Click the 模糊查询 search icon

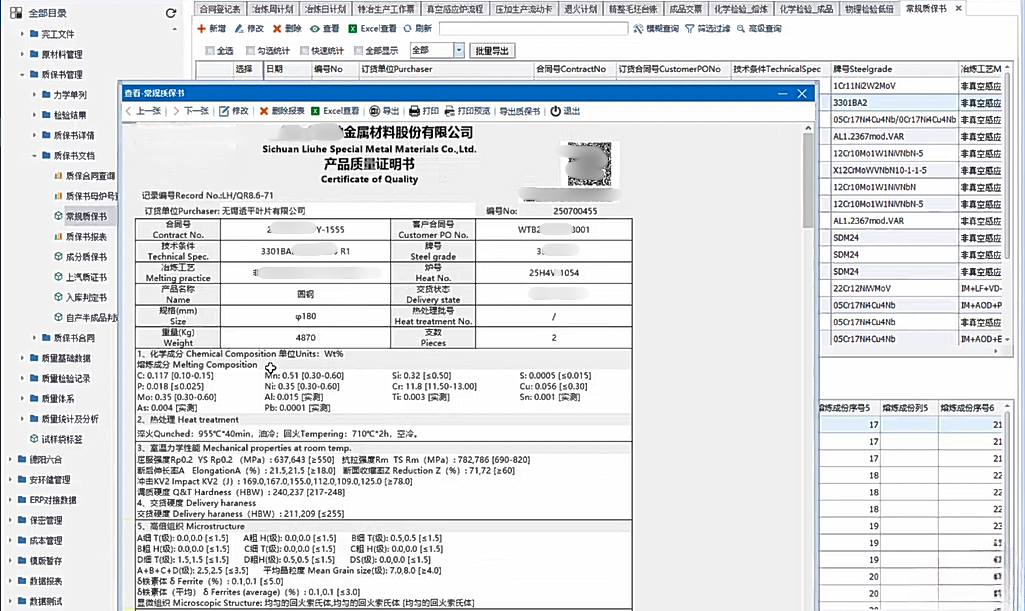[639, 29]
